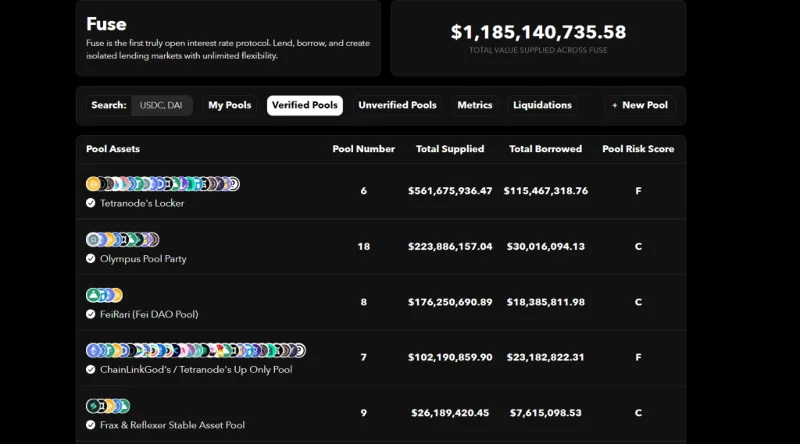Image resolution: width=800 pixels, height=444 pixels.
Task: Click the green triangle token icon in FeiRari row
Action: [93, 295]
